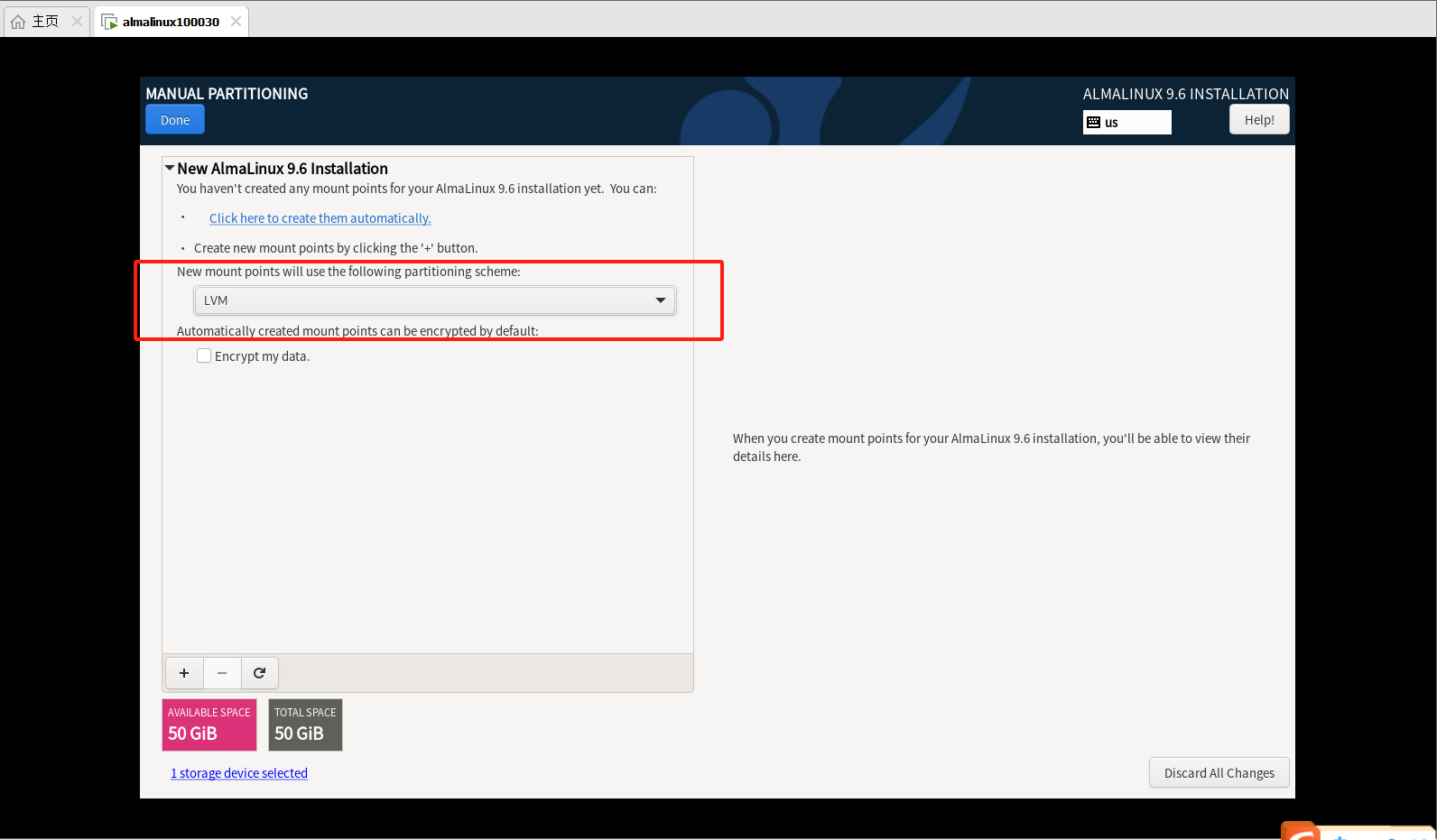The height and width of the screenshot is (840, 1437).
Task: Click the Done button
Action: pyautogui.click(x=175, y=120)
